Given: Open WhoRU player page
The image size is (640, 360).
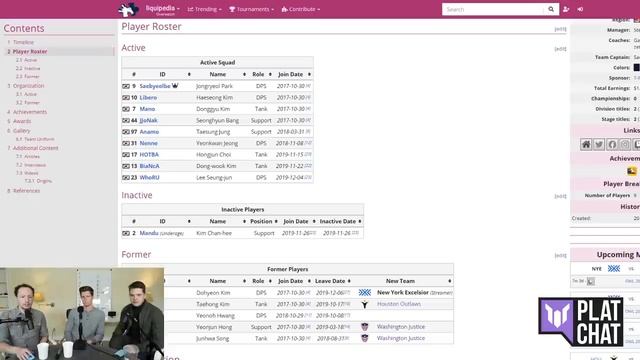Looking at the screenshot, I should coord(149,178).
